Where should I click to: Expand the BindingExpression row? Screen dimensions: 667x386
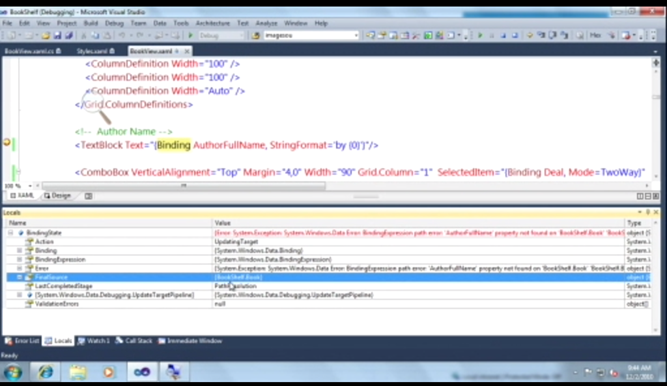[19, 260]
